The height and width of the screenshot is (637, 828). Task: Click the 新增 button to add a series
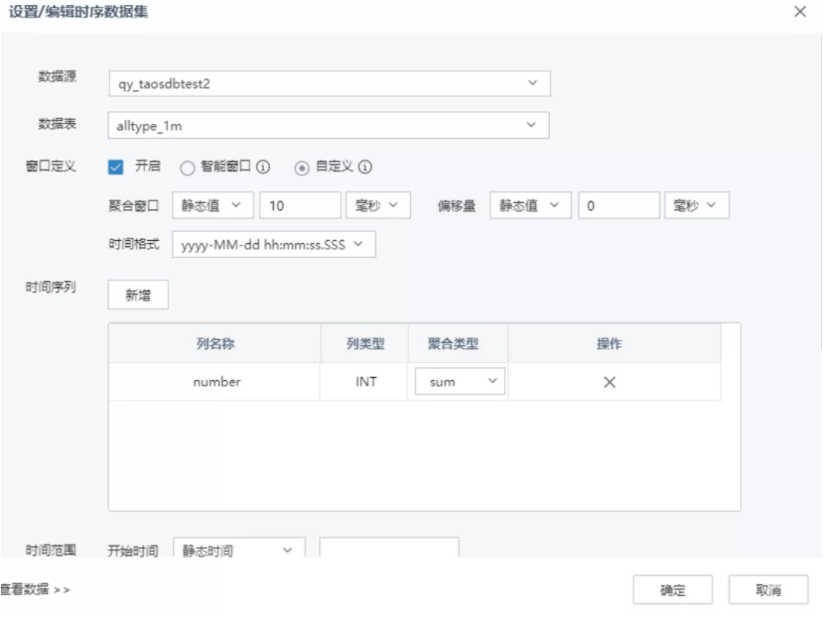[x=137, y=294]
